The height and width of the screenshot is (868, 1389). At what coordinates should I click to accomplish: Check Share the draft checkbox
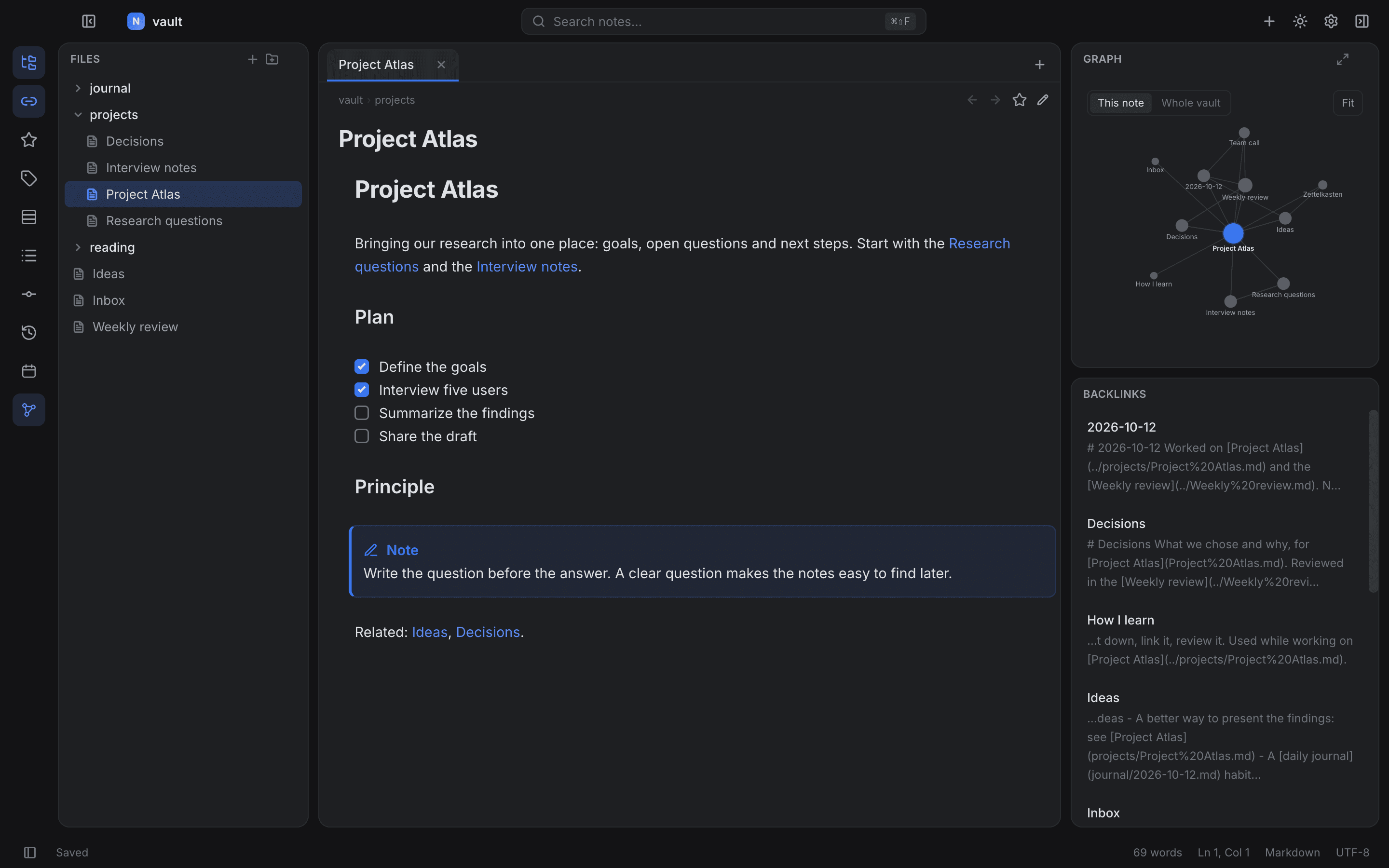click(x=362, y=436)
